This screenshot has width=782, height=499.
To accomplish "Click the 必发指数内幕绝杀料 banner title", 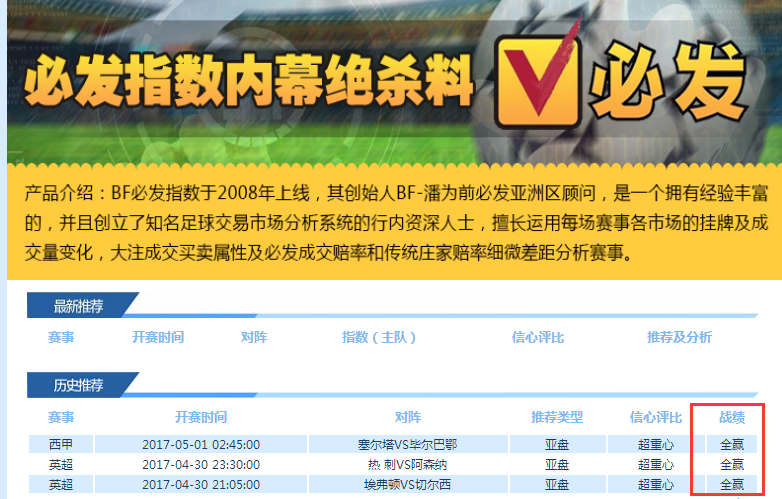I will coord(248,80).
